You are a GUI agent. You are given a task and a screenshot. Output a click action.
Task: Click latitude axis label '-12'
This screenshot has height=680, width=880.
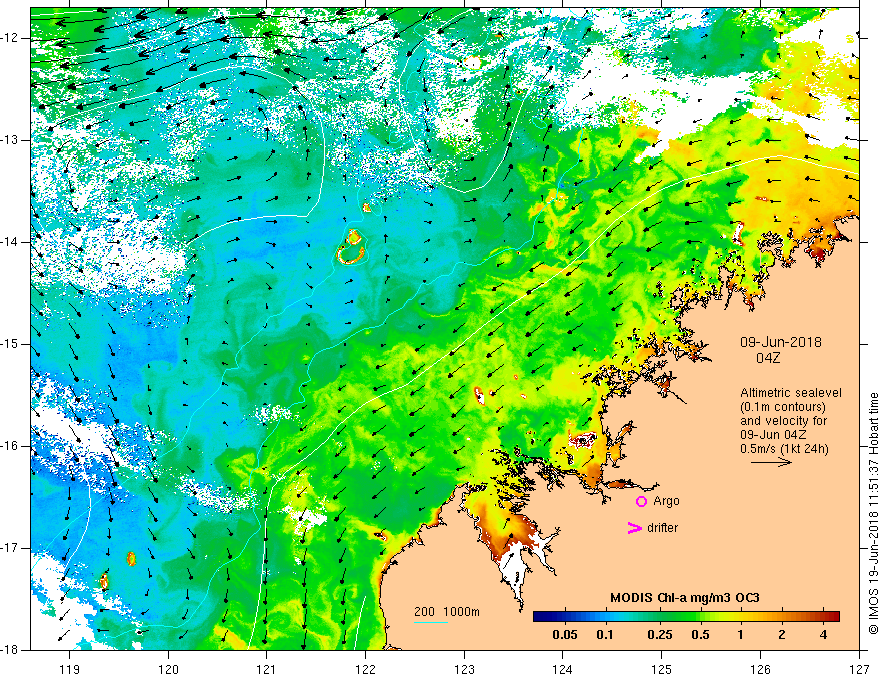[10, 38]
